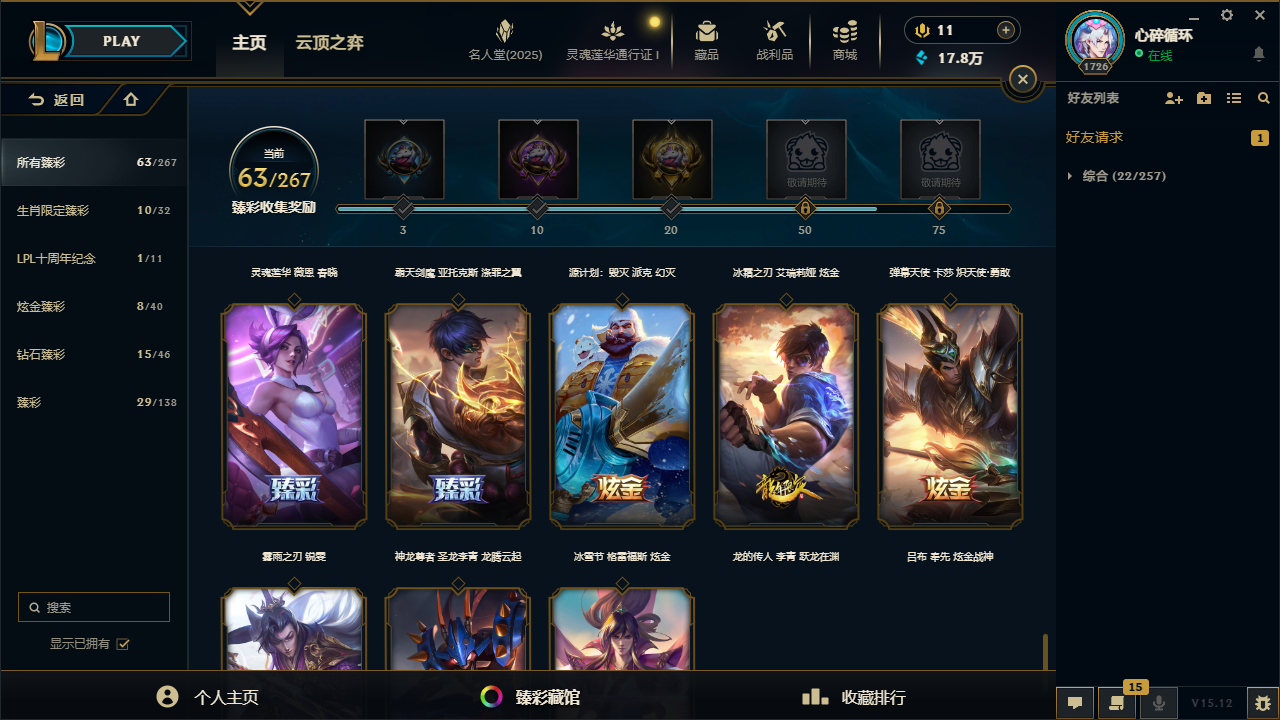The width and height of the screenshot is (1280, 720).
Task: Open the bug report icon
Action: click(1263, 703)
